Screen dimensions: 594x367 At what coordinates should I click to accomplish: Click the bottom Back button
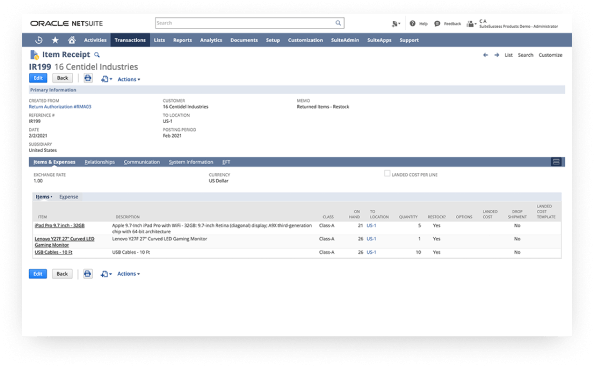click(x=62, y=274)
